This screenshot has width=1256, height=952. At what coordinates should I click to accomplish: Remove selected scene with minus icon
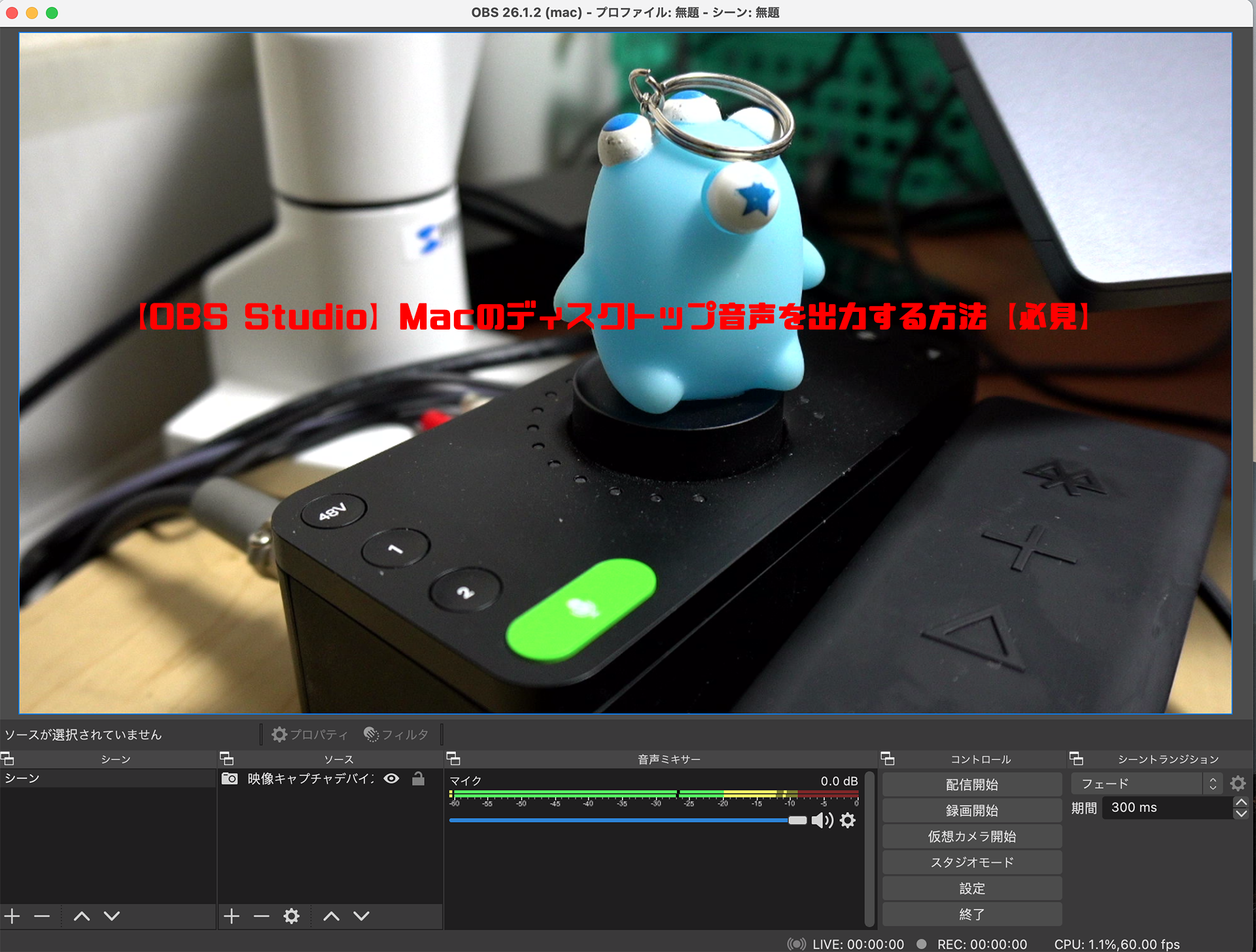pos(42,916)
